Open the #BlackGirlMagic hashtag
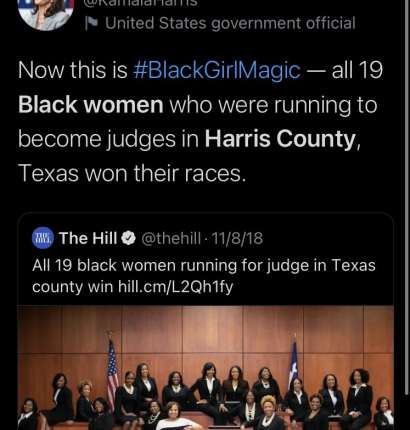The width and height of the screenshot is (410, 430). coord(217,70)
